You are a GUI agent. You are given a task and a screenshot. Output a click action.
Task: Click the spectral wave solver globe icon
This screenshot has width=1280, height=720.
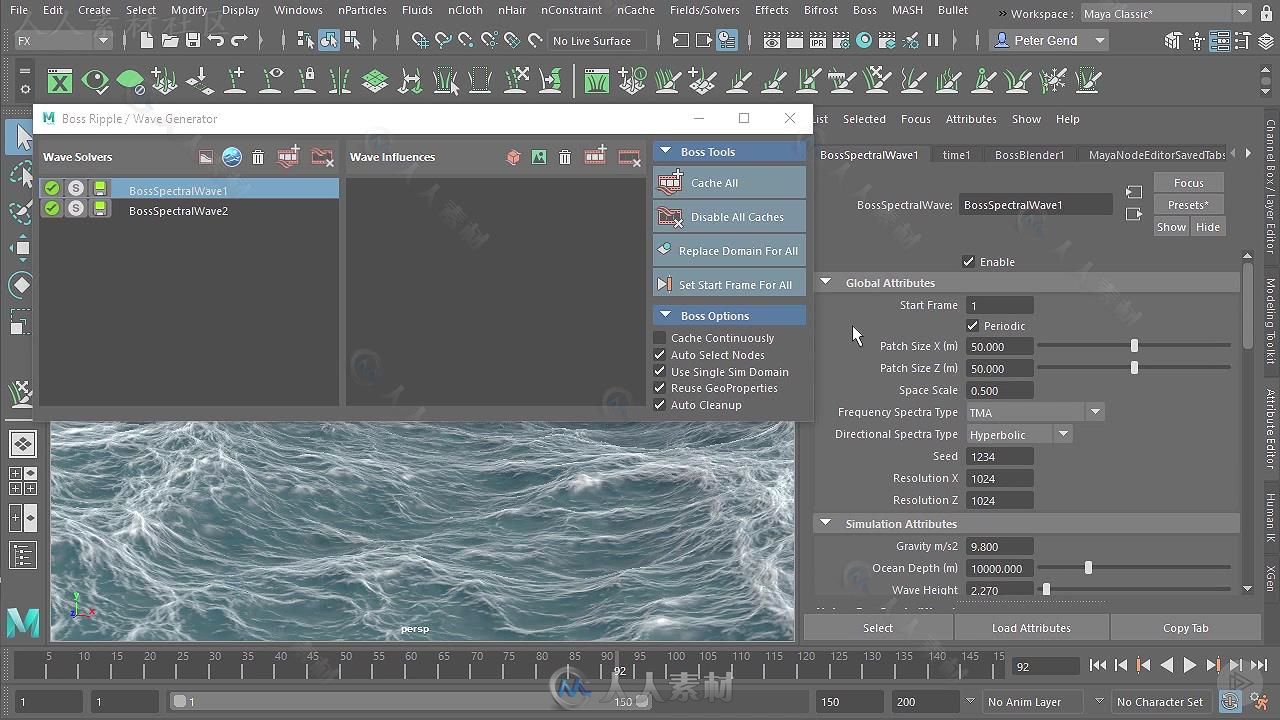tap(232, 157)
